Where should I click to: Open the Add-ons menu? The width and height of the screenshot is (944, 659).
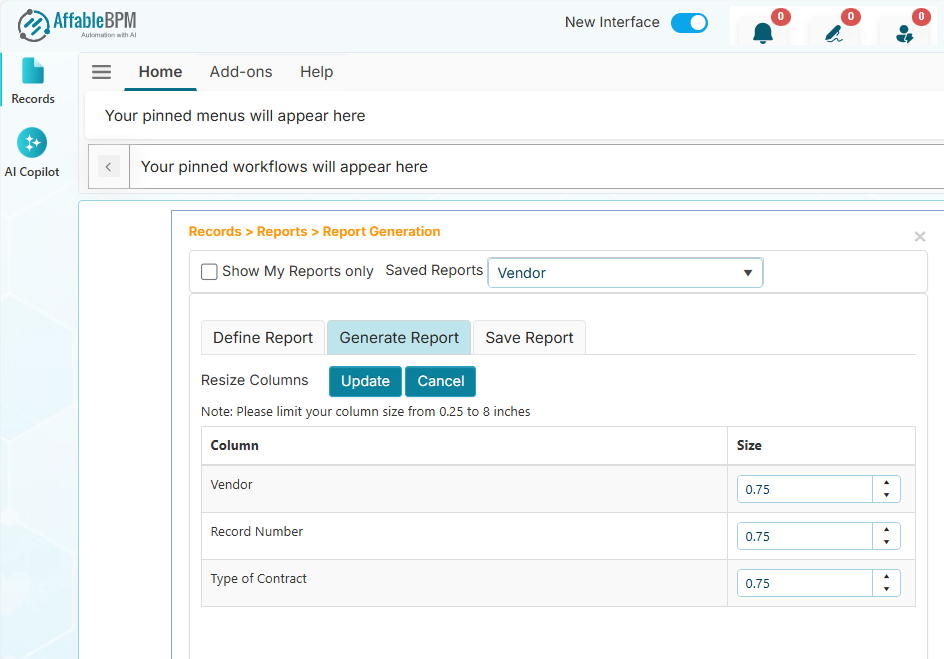tap(241, 72)
